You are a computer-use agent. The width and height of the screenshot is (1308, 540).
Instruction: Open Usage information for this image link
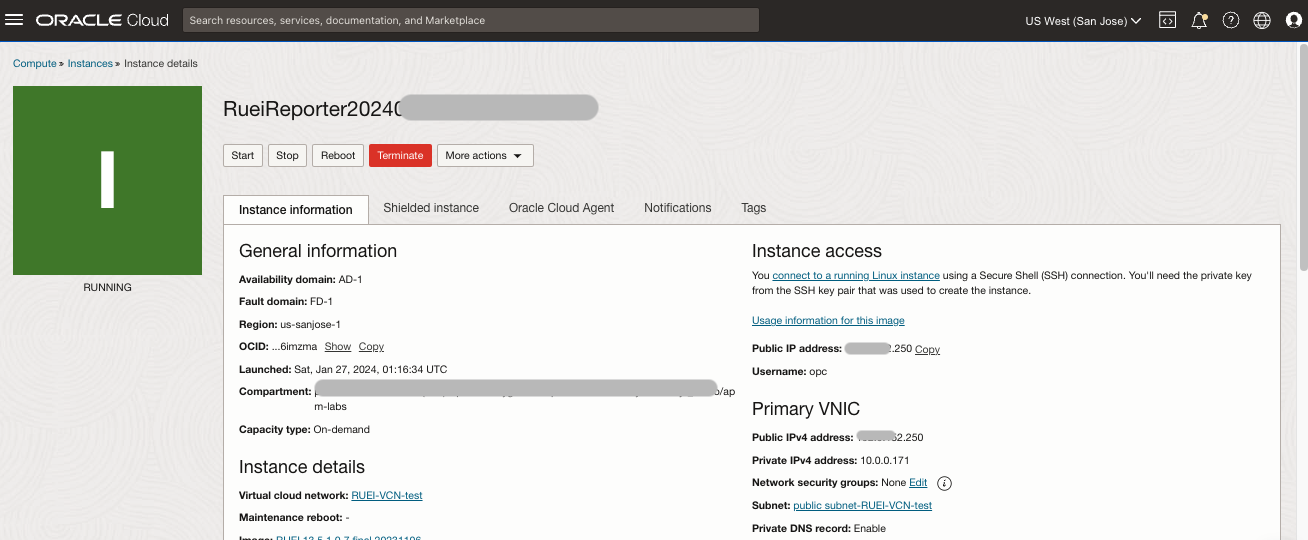point(828,321)
